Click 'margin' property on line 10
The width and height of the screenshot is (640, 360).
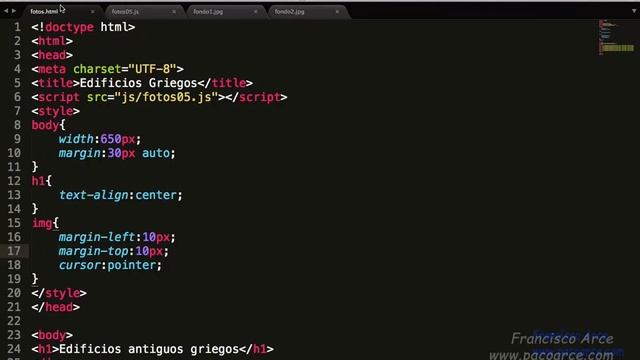pyautogui.click(x=80, y=153)
